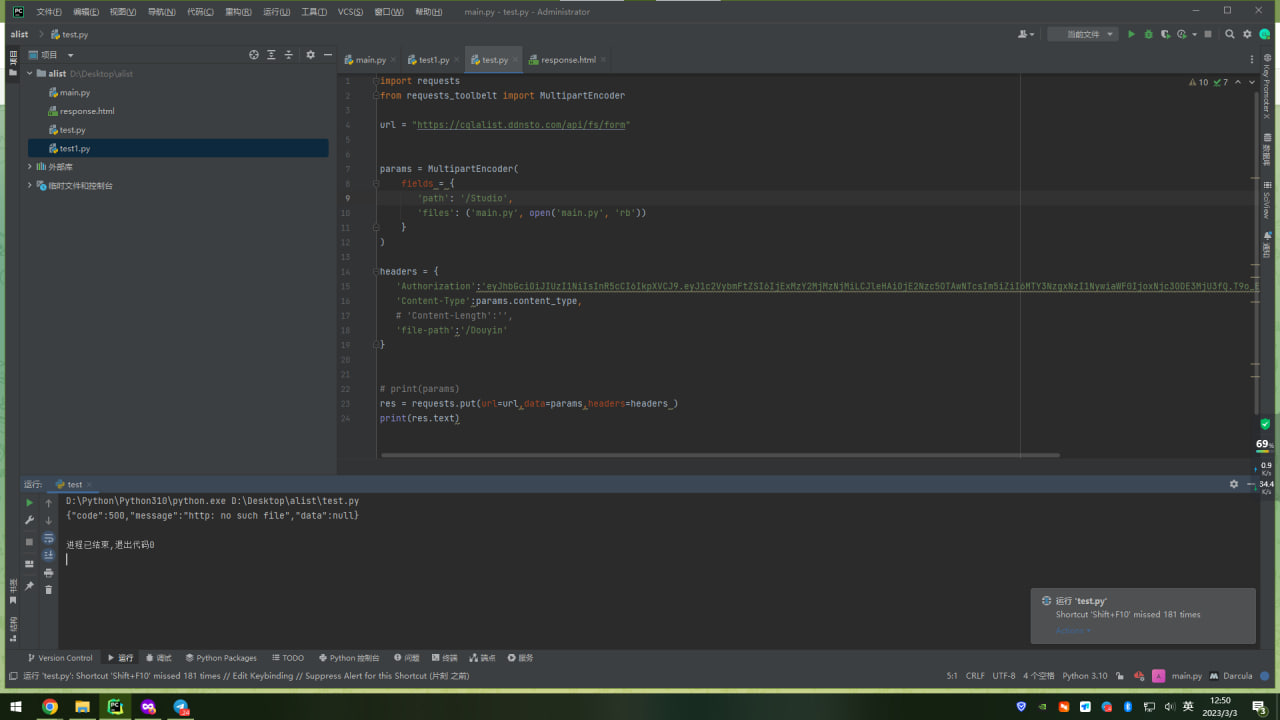Click the profiler run icon in main toolbar
This screenshot has width=1280, height=720.
click(x=1181, y=34)
